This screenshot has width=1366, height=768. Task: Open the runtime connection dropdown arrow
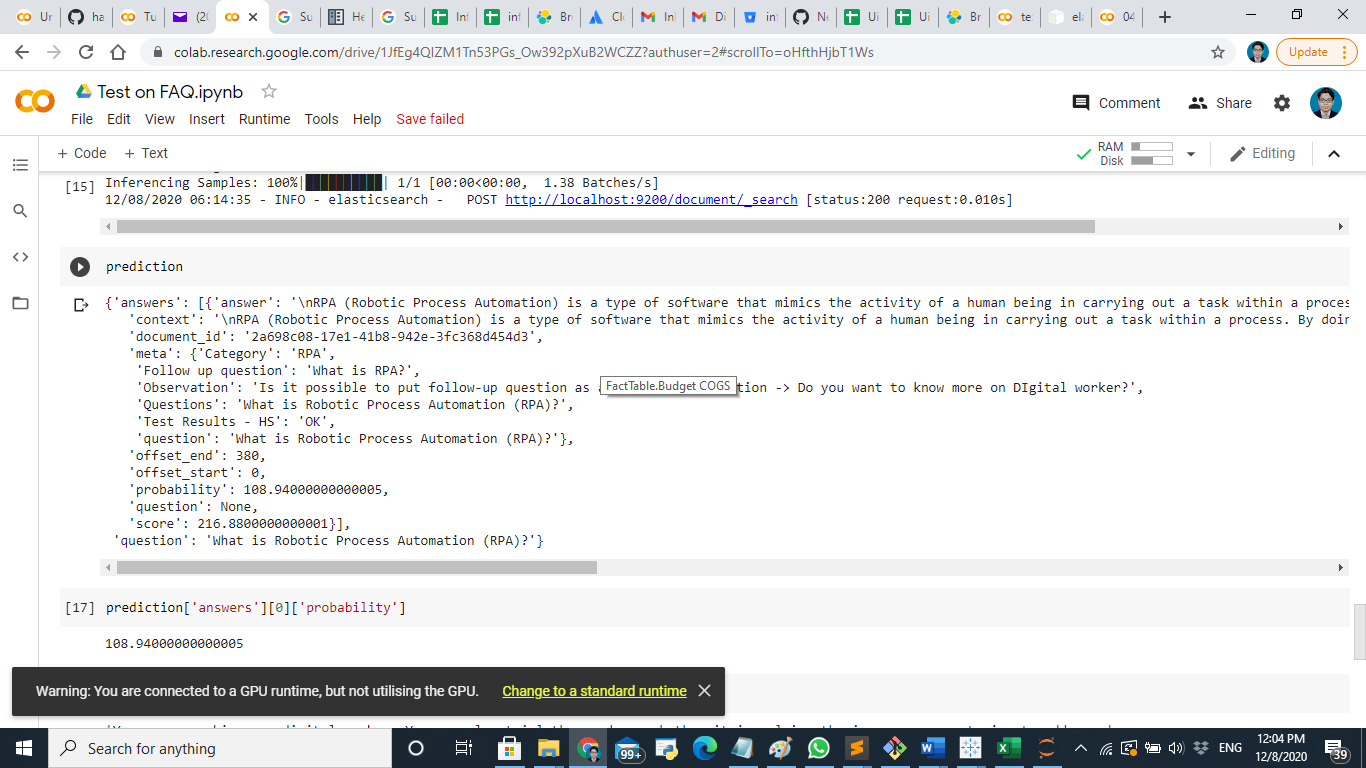pos(1190,154)
